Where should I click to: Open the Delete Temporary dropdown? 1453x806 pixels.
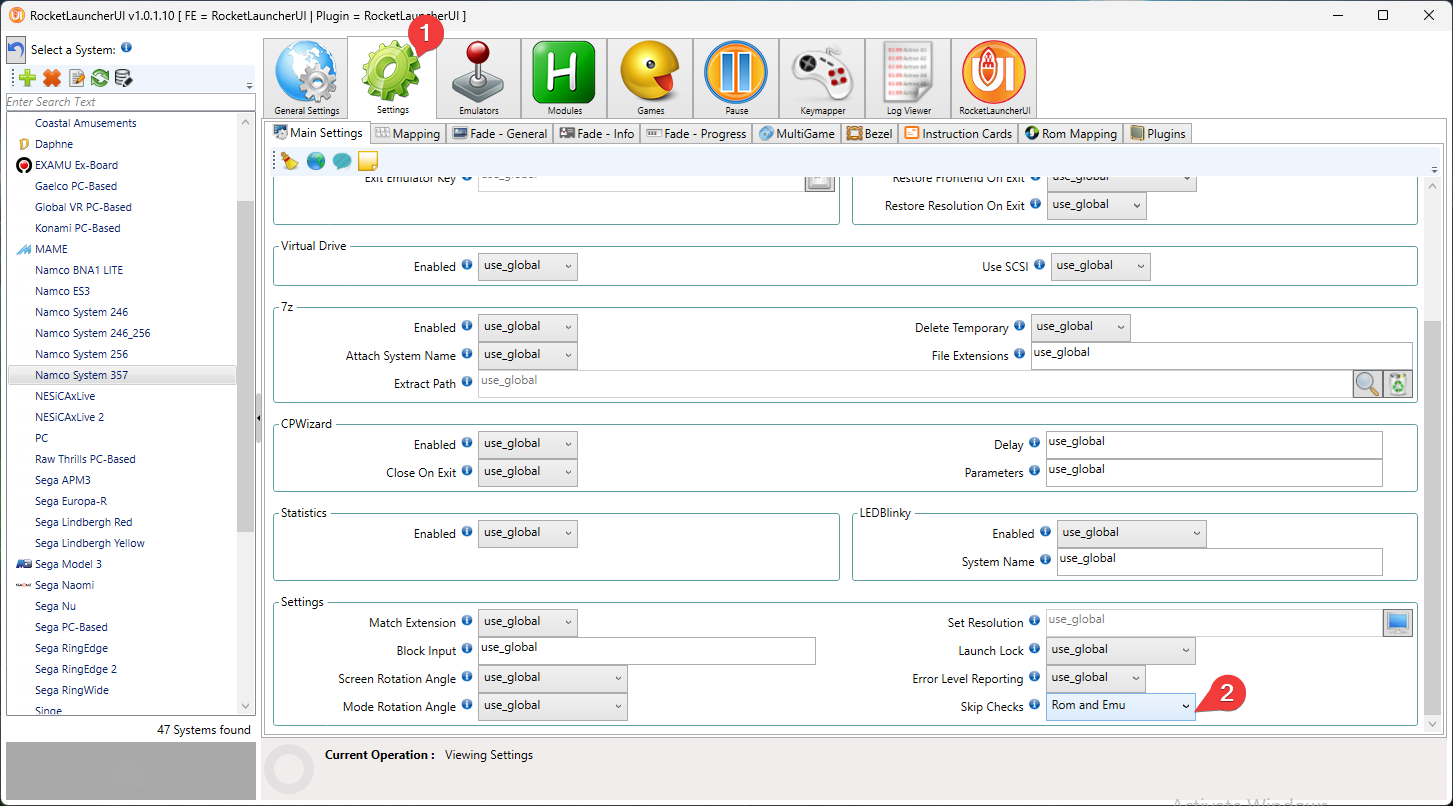1081,327
